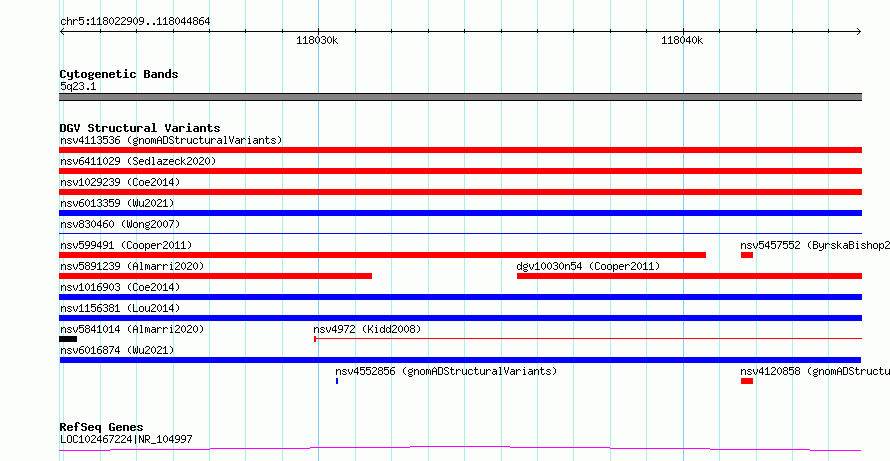Click the small red block under nsv4120858
890x461 pixels.
(747, 381)
